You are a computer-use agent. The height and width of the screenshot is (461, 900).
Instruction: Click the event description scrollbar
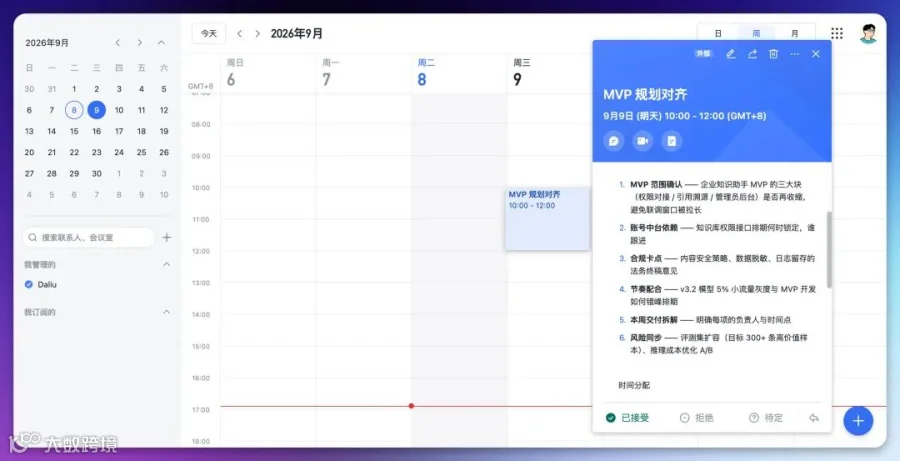(x=829, y=249)
